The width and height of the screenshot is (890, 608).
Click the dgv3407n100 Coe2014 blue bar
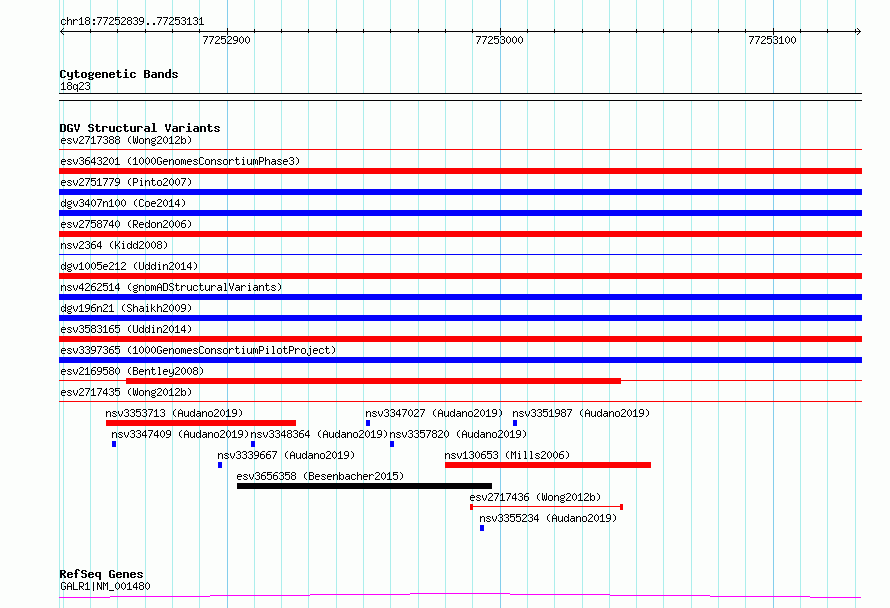coord(460,213)
